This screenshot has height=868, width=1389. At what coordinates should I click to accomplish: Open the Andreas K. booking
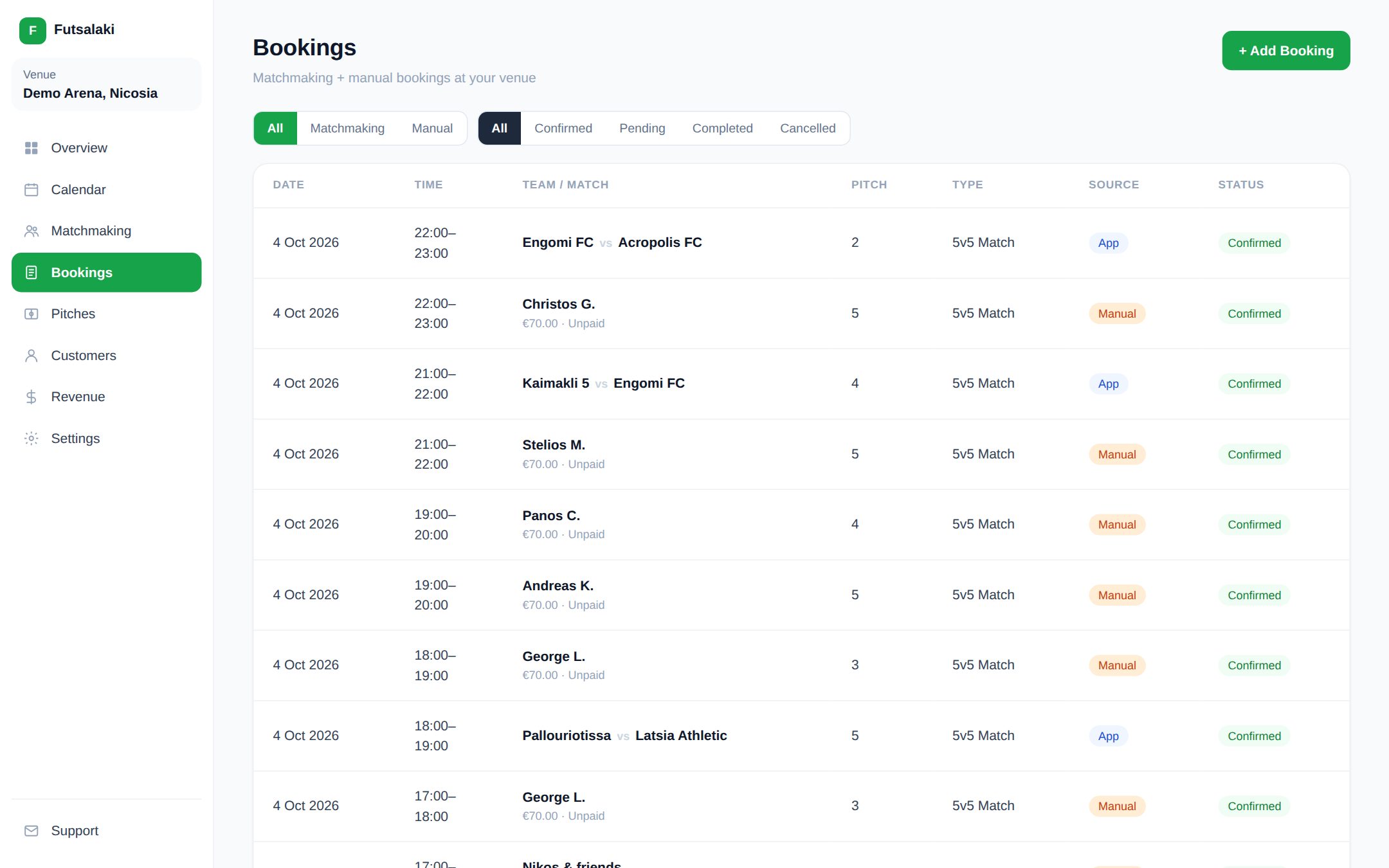801,595
